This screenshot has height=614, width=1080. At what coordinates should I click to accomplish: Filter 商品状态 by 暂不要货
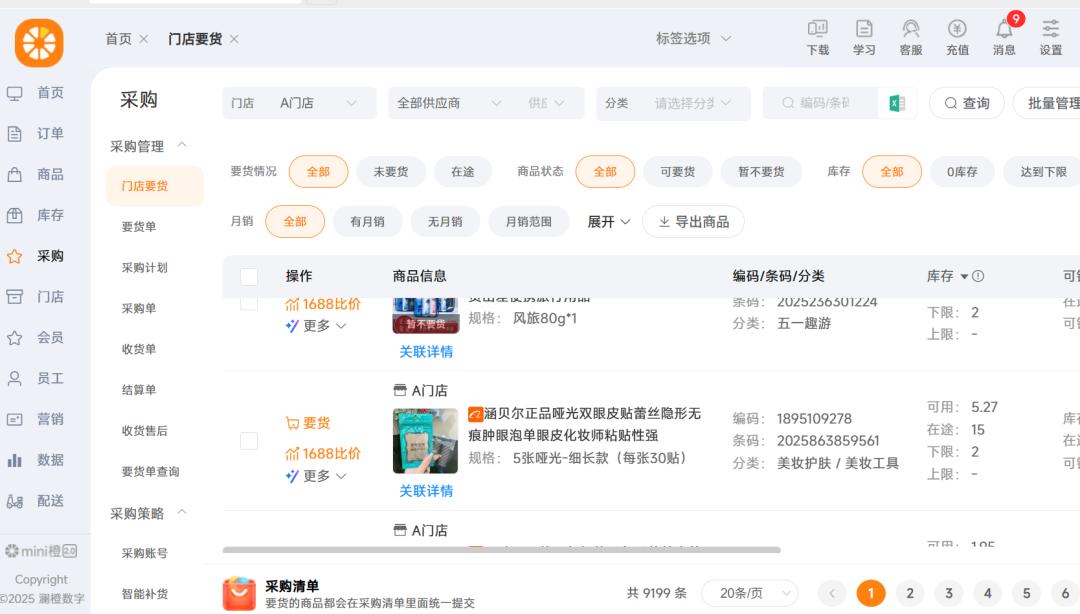(761, 172)
